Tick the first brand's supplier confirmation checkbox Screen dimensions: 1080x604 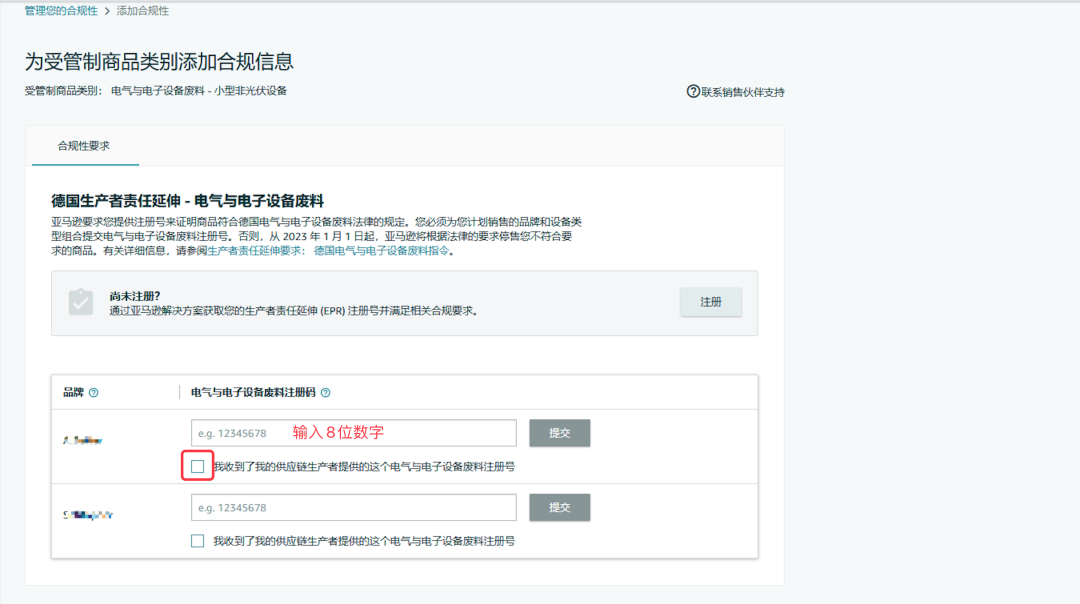pos(198,466)
